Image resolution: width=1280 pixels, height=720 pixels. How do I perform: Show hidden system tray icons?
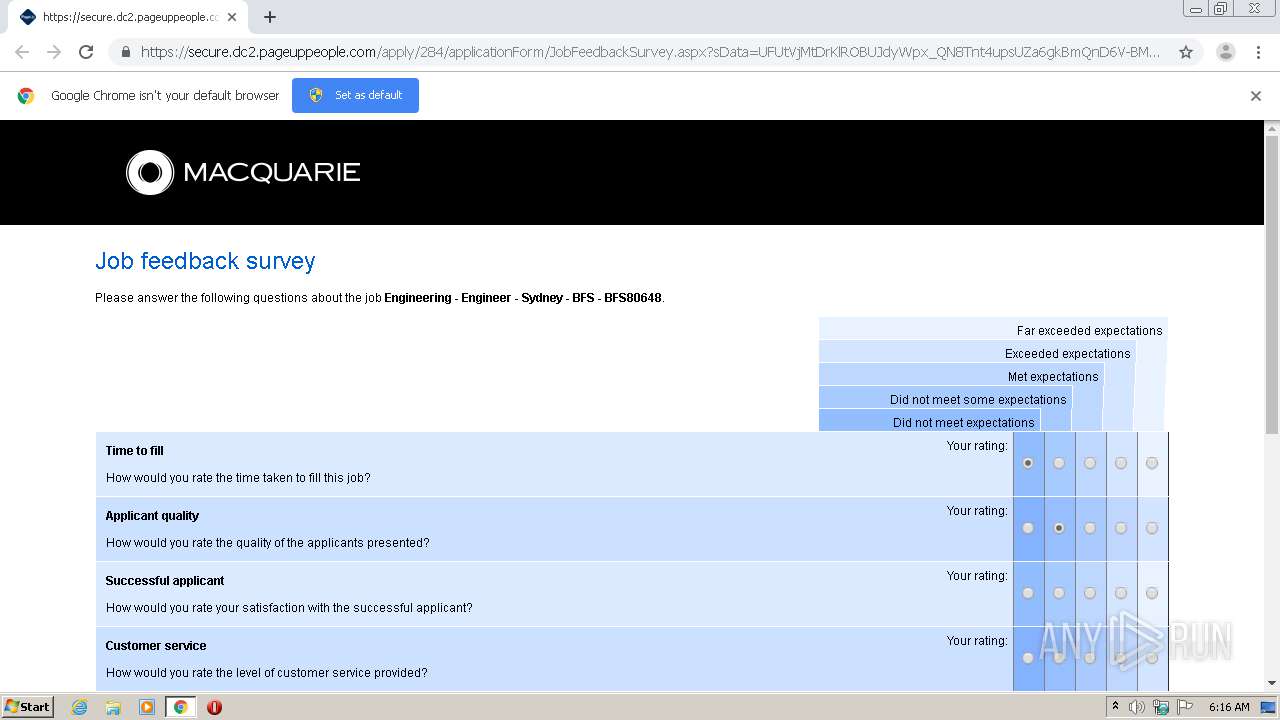1115,707
